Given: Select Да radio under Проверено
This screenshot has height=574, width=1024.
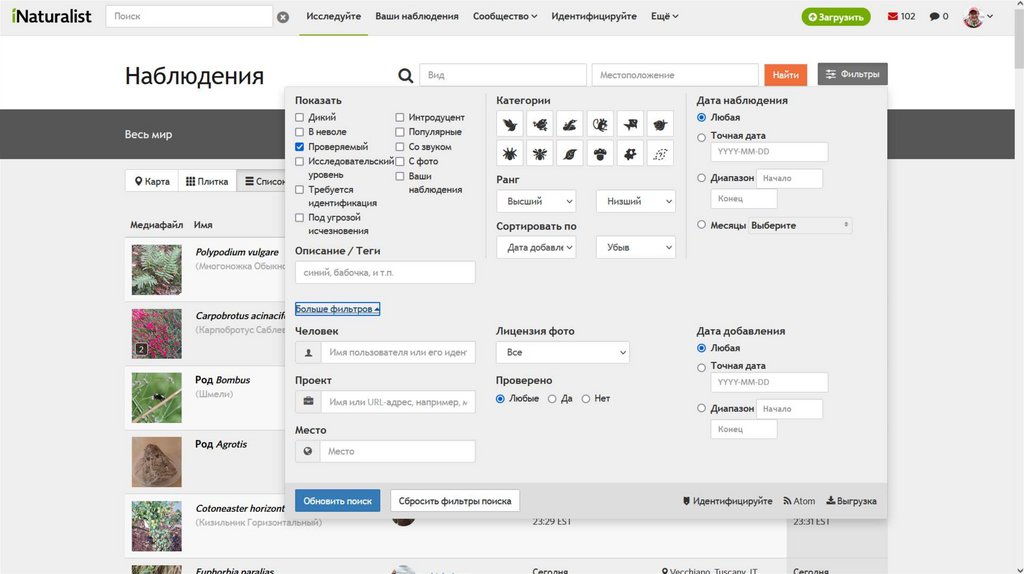Looking at the screenshot, I should (x=552, y=398).
